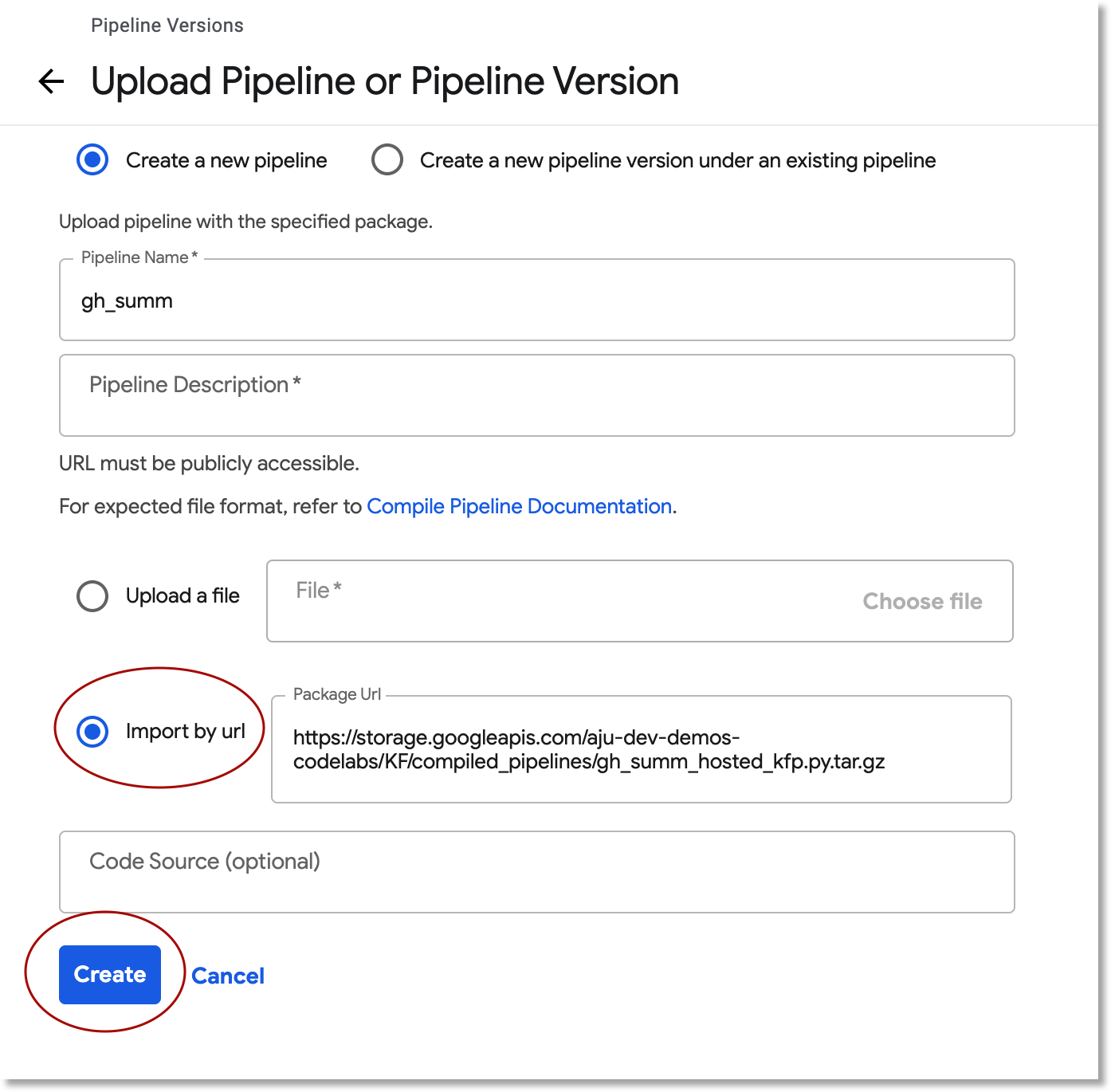Click the back arrow icon

pyautogui.click(x=52, y=81)
